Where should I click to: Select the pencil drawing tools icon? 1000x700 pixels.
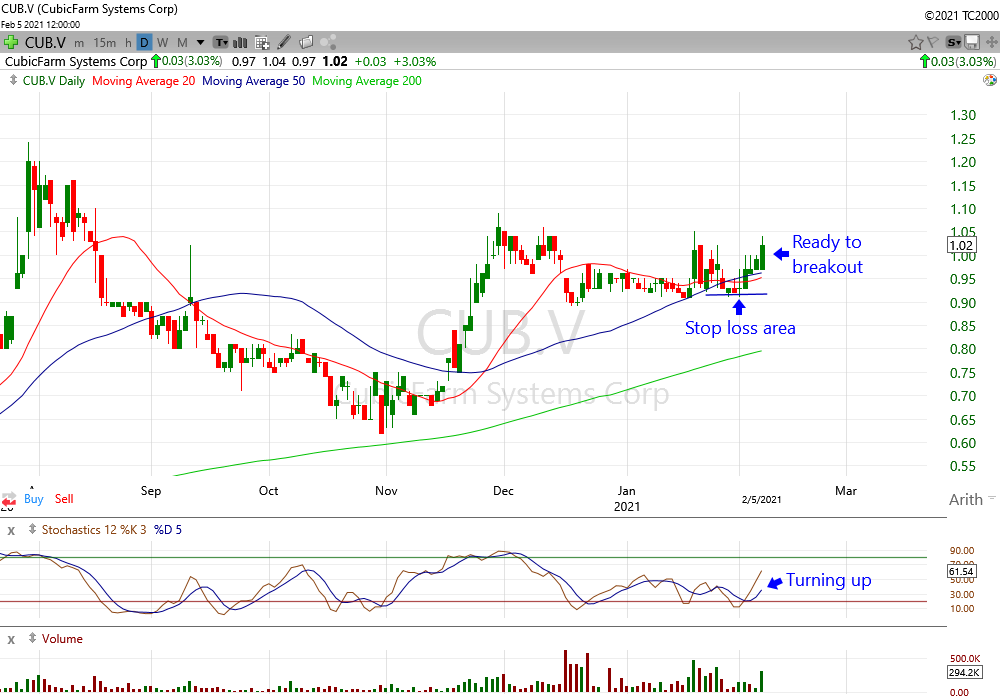pyautogui.click(x=284, y=42)
